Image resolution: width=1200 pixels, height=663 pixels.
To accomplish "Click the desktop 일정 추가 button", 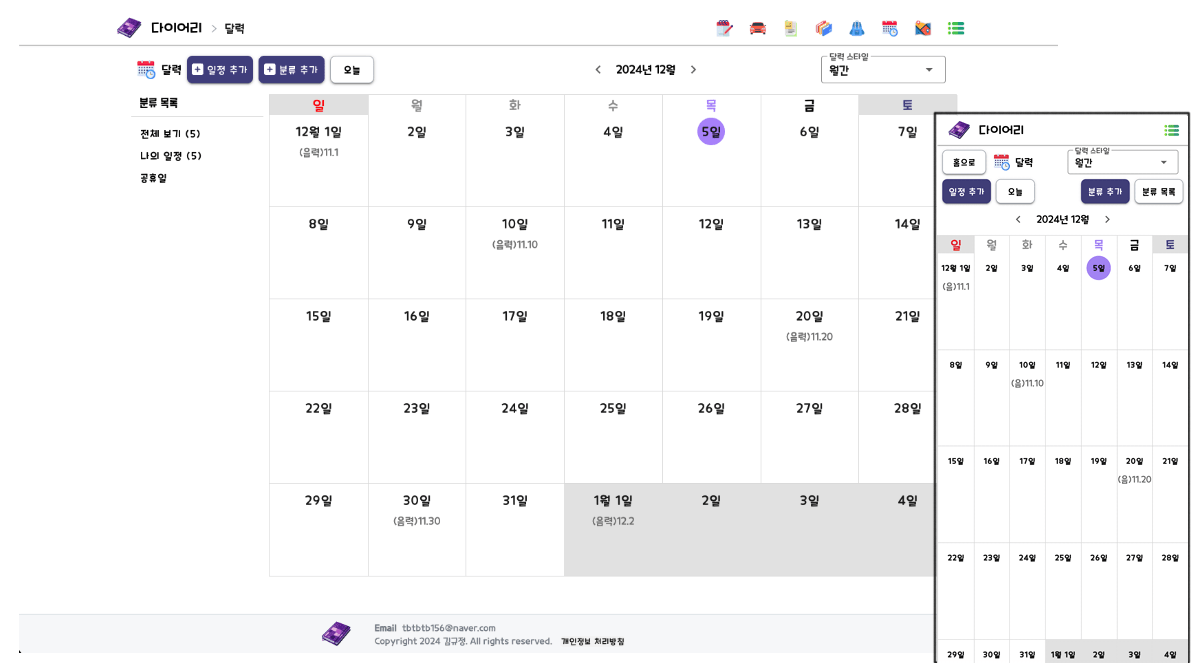I will [220, 70].
